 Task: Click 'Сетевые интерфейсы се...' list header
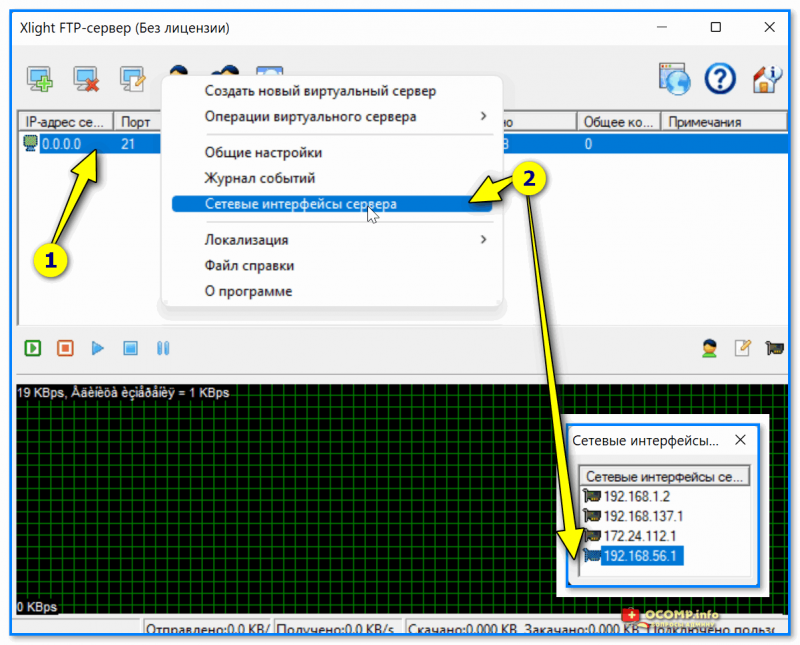coord(664,476)
